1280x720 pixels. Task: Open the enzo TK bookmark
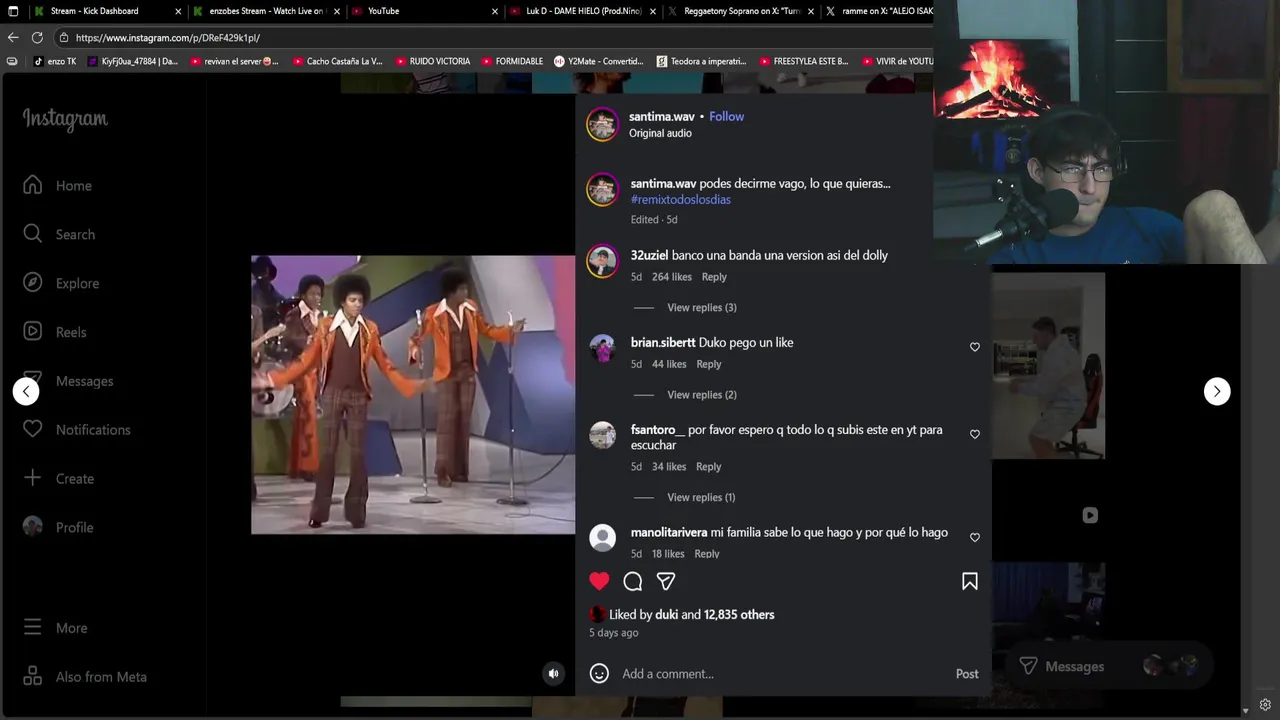55,61
